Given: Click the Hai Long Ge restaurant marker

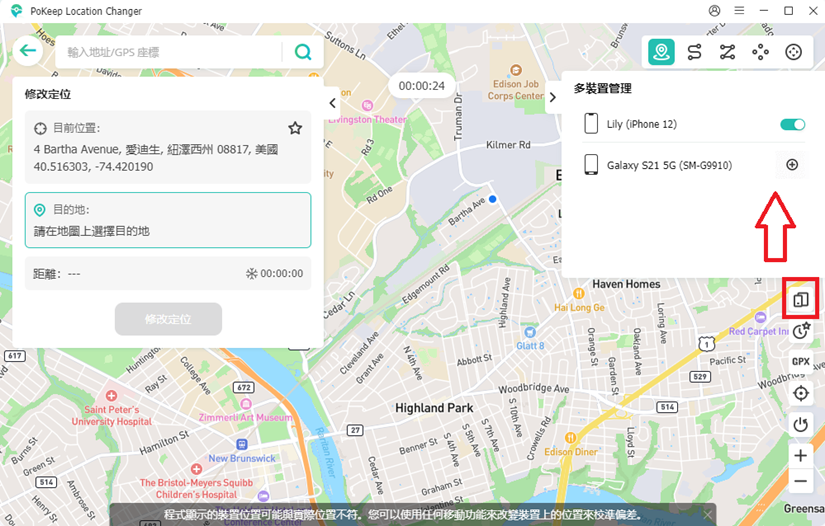Looking at the screenshot, I should (579, 294).
